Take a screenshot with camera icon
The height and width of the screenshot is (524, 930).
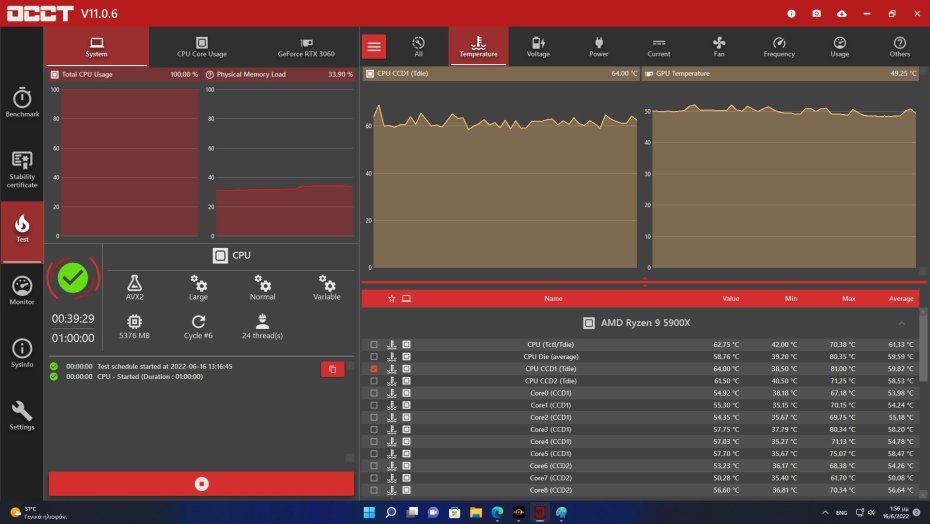tap(817, 13)
